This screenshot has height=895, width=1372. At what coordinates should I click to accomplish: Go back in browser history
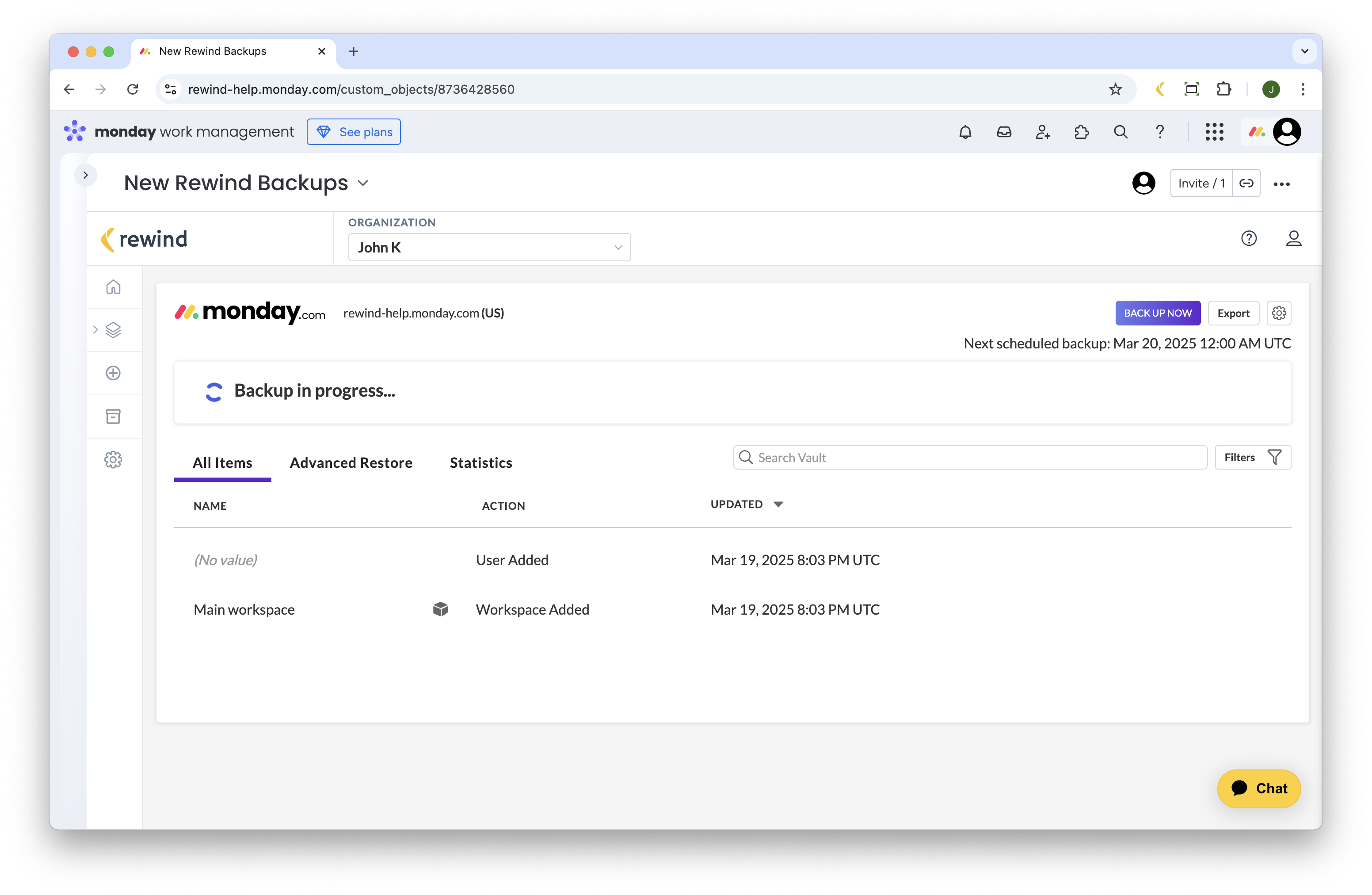(69, 89)
